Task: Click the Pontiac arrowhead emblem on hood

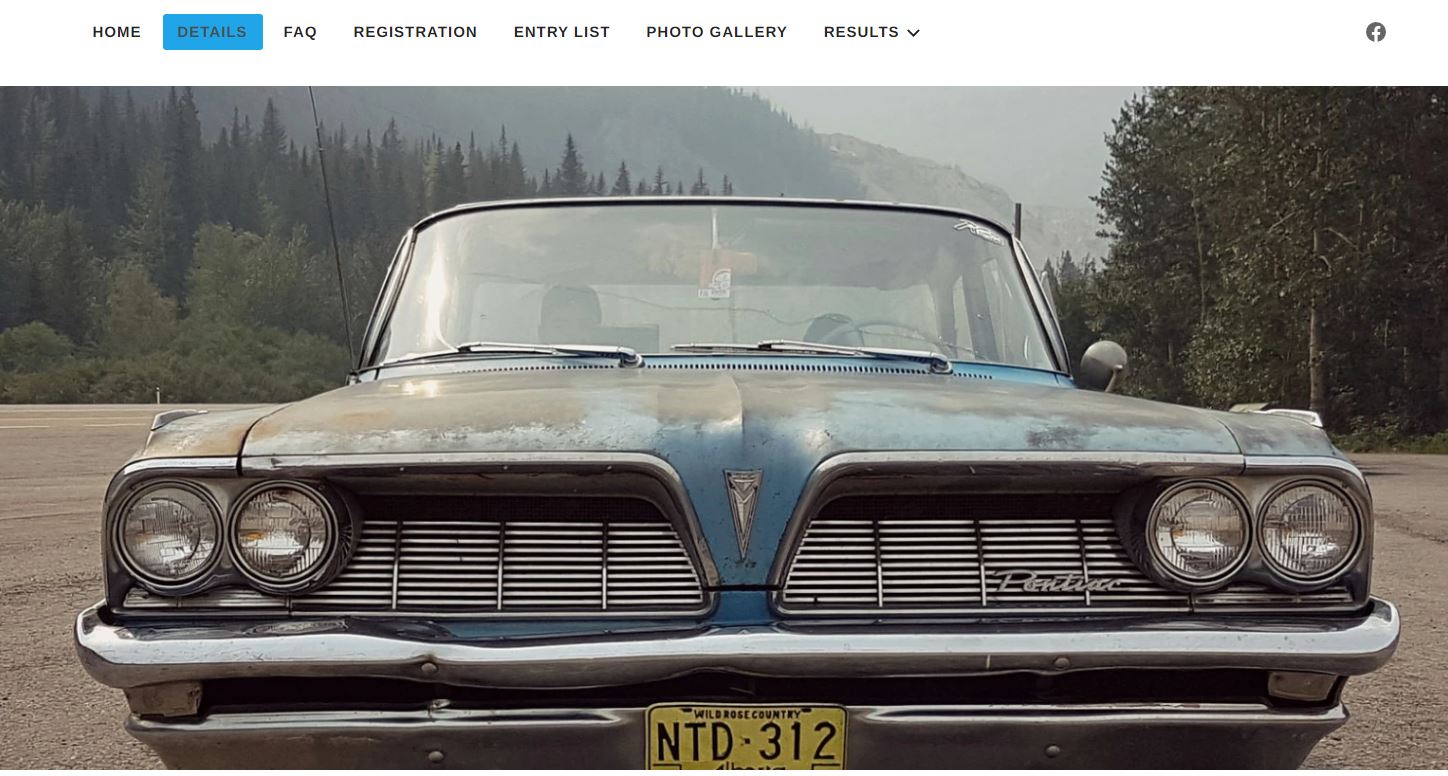Action: pos(743,512)
